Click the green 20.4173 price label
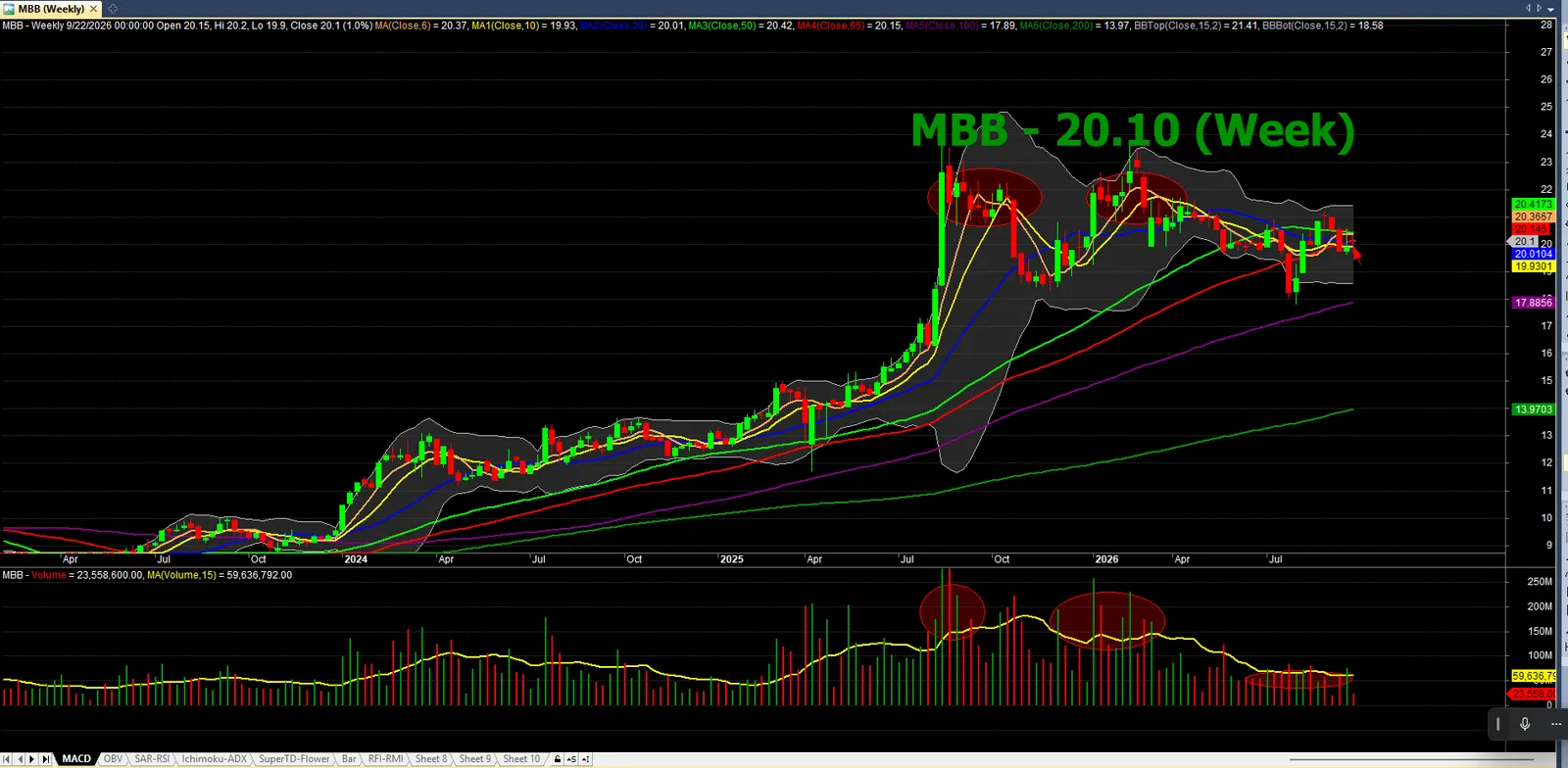The height and width of the screenshot is (768, 1568). [x=1534, y=205]
